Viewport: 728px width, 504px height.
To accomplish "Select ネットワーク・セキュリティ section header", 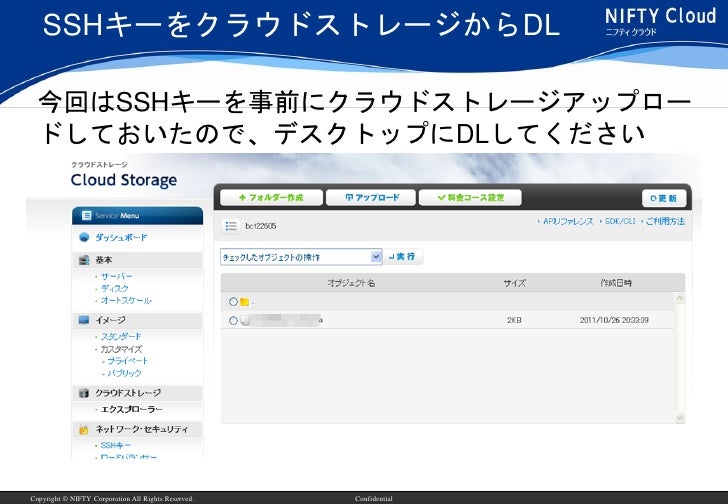I will click(x=137, y=429).
